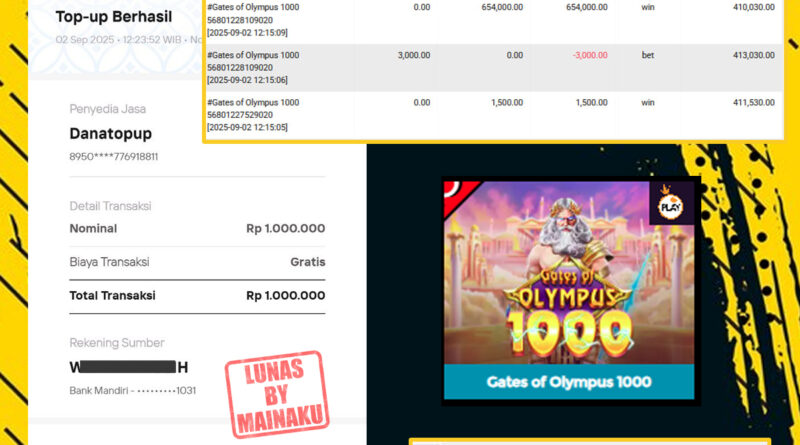800x445 pixels.
Task: Click the balance 413,030.00 cell
Action: (x=754, y=55)
